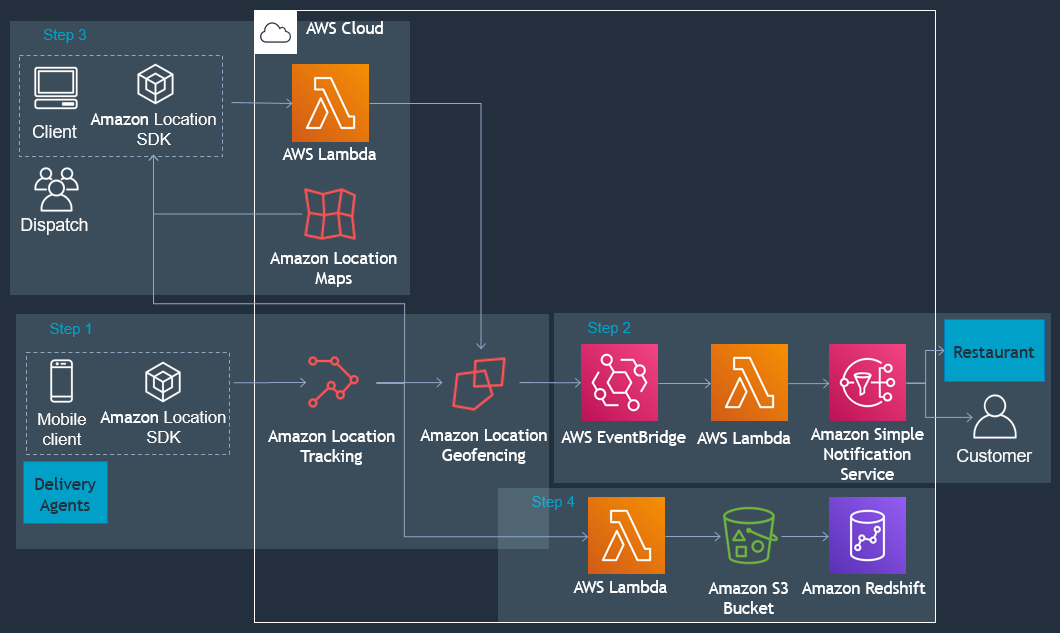This screenshot has width=1060, height=633.
Task: Click the Step 2 label
Action: [609, 328]
